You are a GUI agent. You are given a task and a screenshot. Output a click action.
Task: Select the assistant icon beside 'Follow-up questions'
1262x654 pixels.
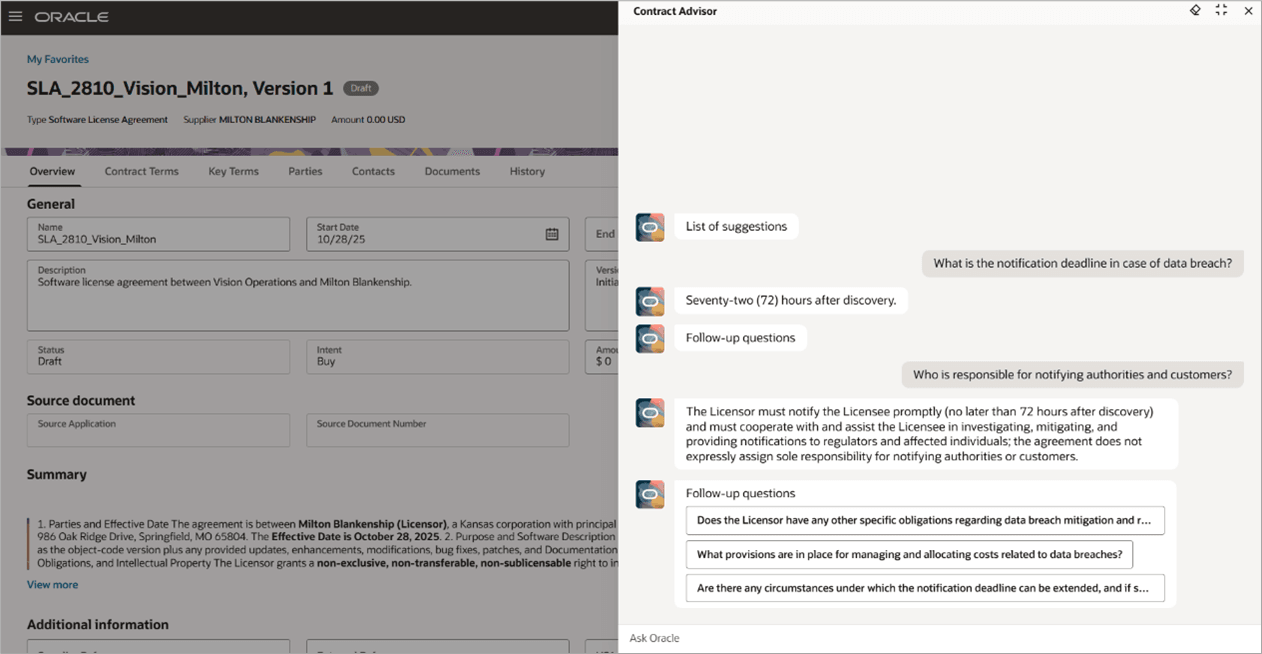click(650, 338)
